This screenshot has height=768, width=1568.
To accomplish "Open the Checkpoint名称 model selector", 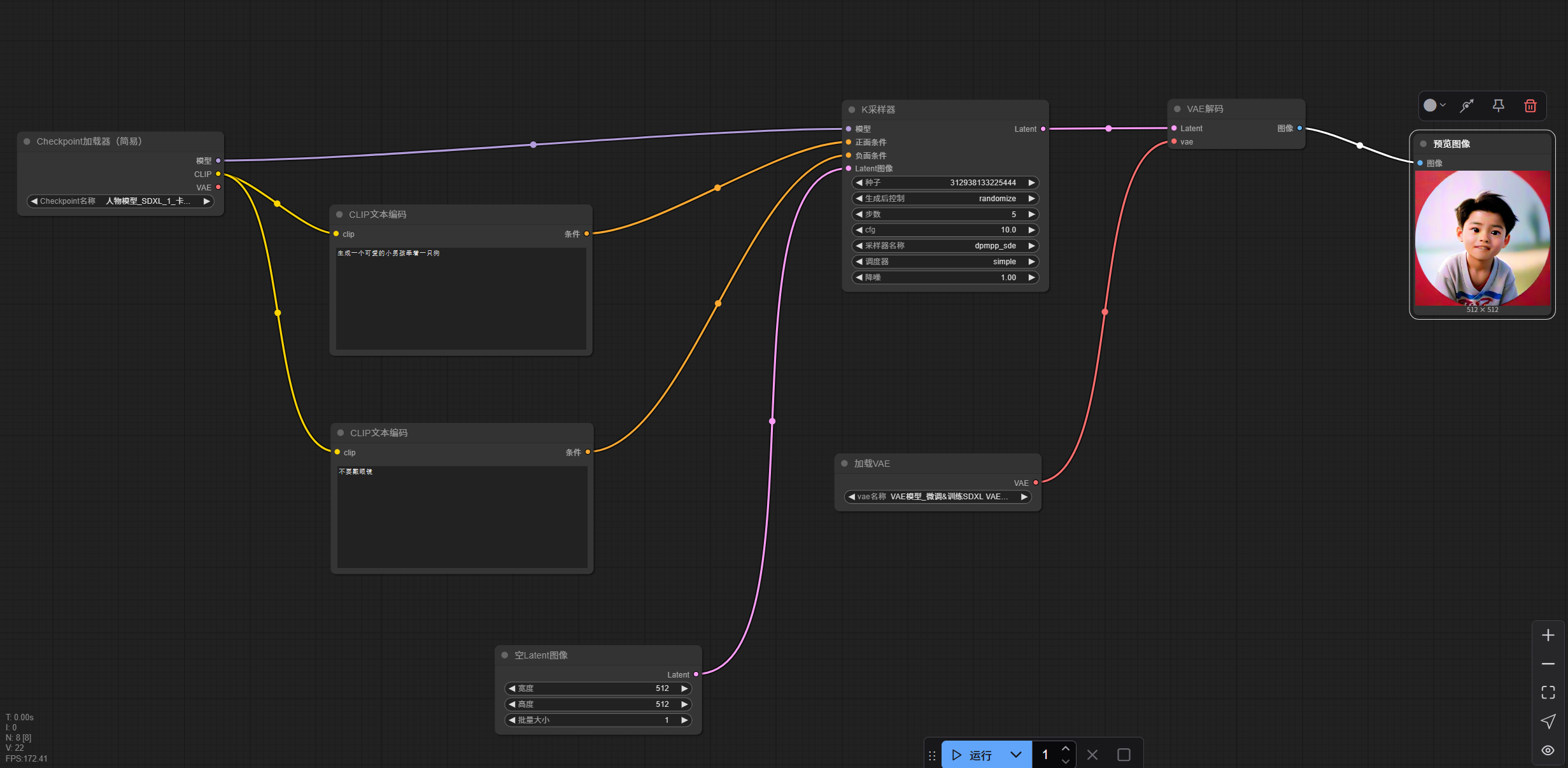I will tap(120, 201).
